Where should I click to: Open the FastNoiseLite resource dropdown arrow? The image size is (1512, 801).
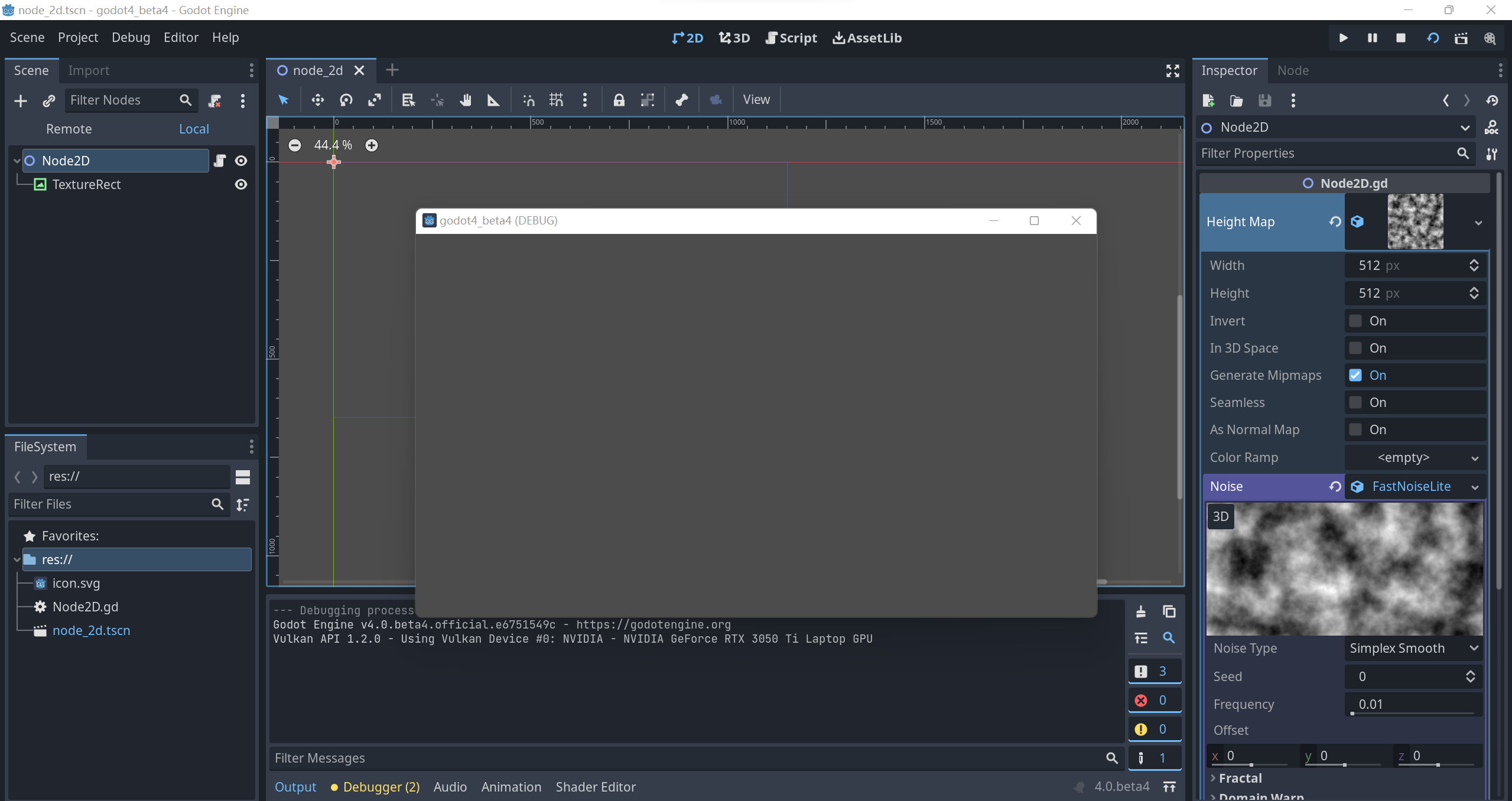[1475, 487]
